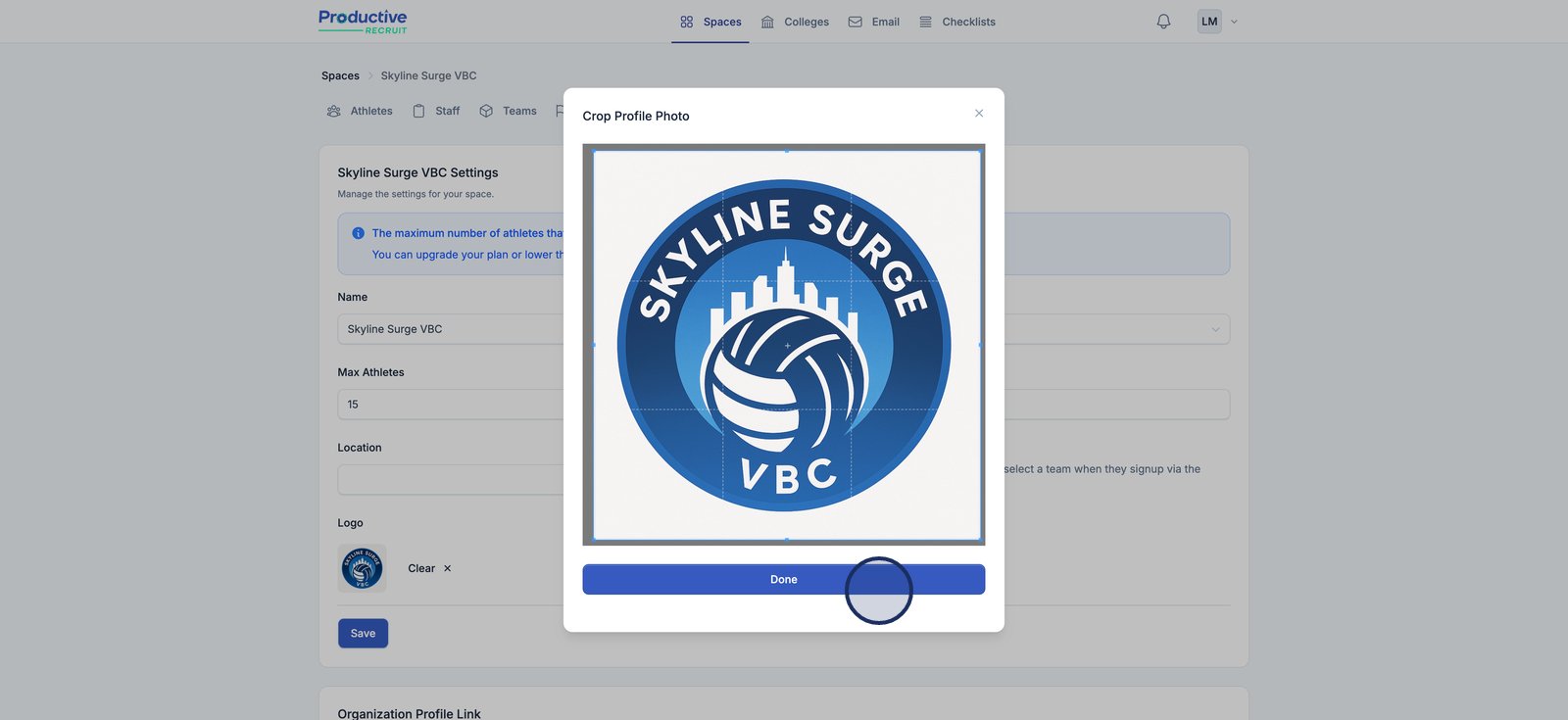Click the Skyline Surge VBC breadcrumb
The height and width of the screenshot is (720, 1568).
coord(428,75)
